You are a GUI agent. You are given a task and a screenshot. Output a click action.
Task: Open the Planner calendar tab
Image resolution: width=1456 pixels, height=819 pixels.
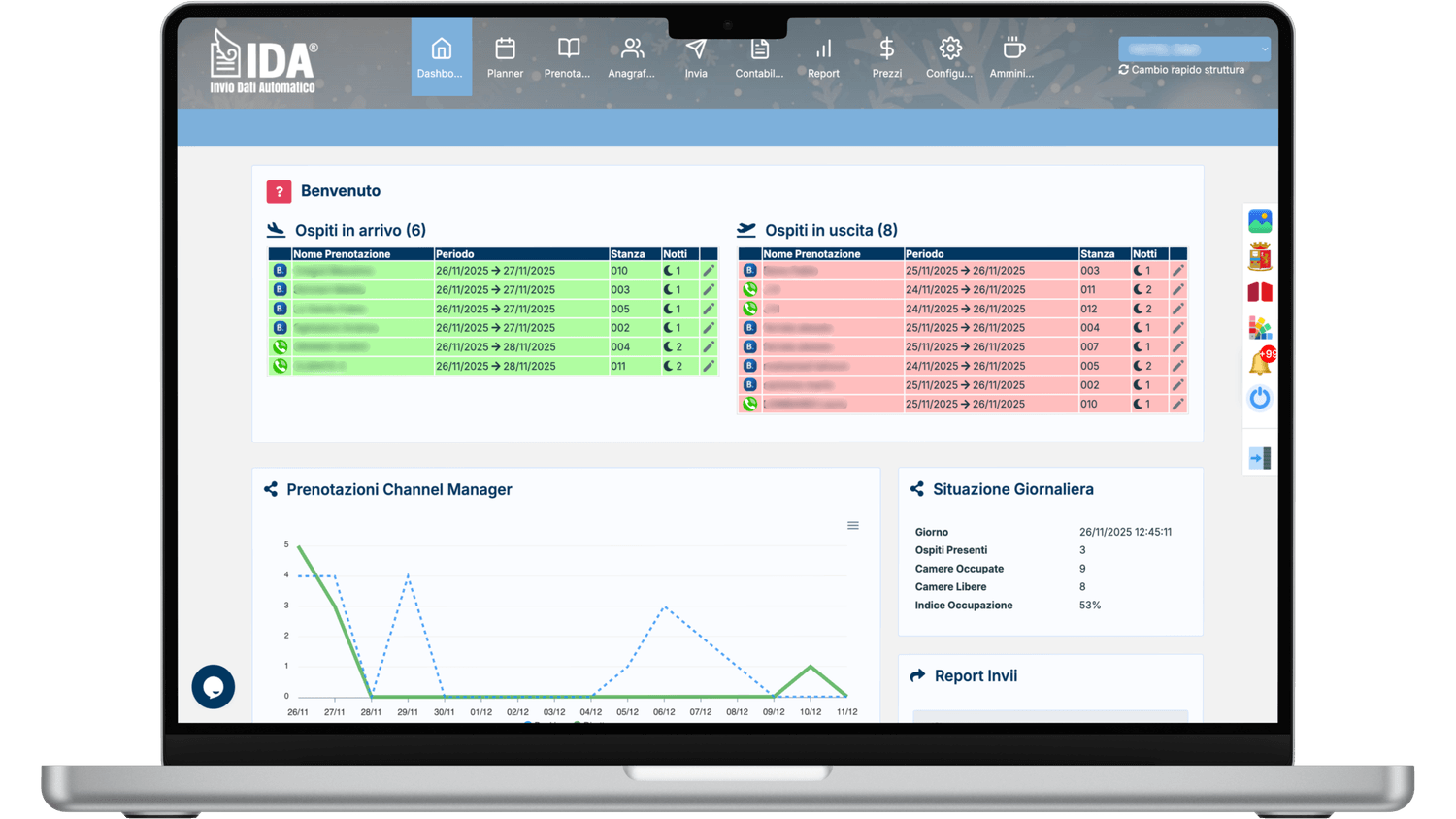505,57
